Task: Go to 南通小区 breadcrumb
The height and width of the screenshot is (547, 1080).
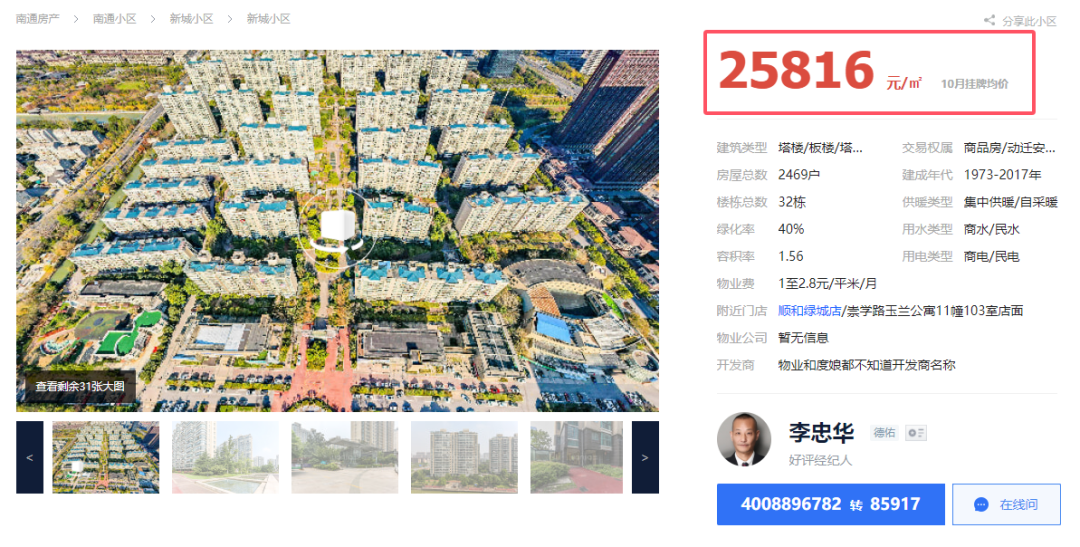Action: 114,19
